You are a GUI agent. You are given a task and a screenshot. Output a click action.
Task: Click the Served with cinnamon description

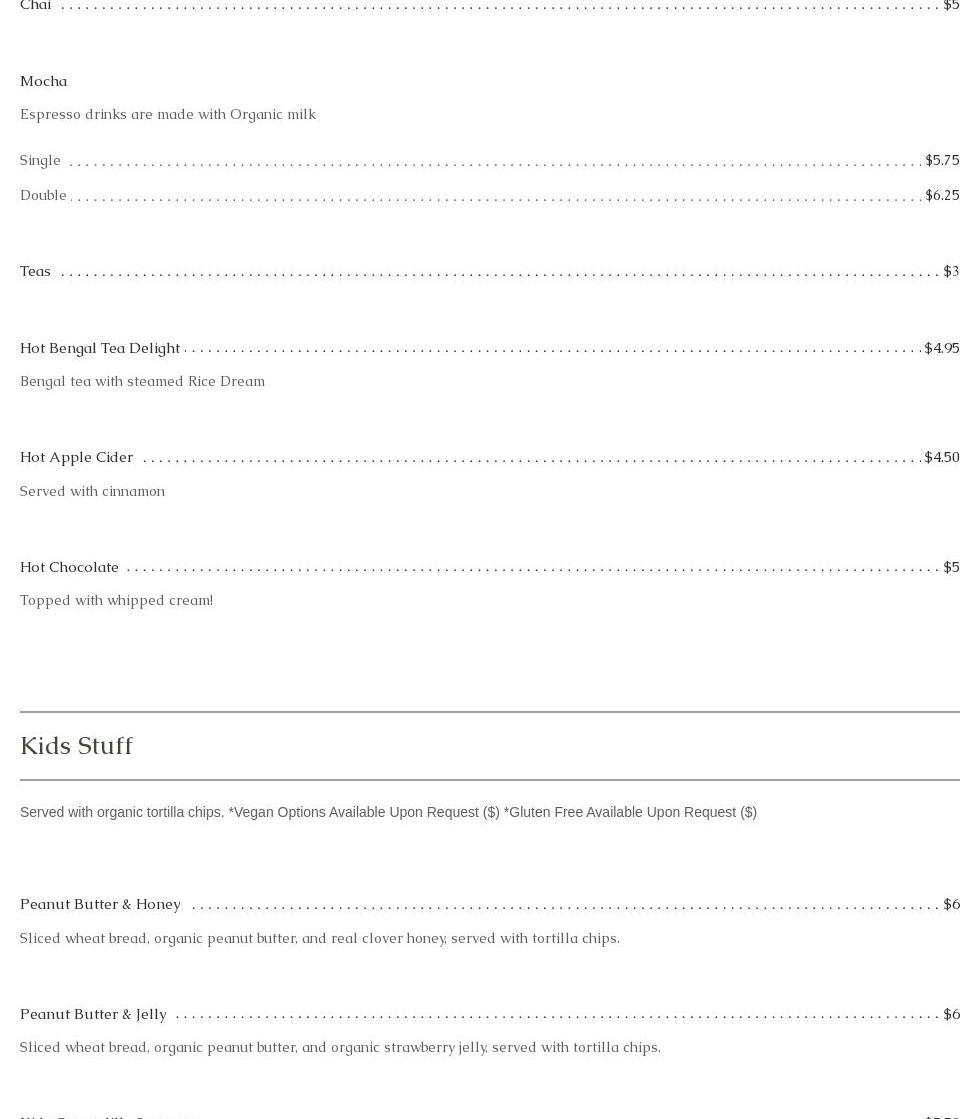point(92,491)
